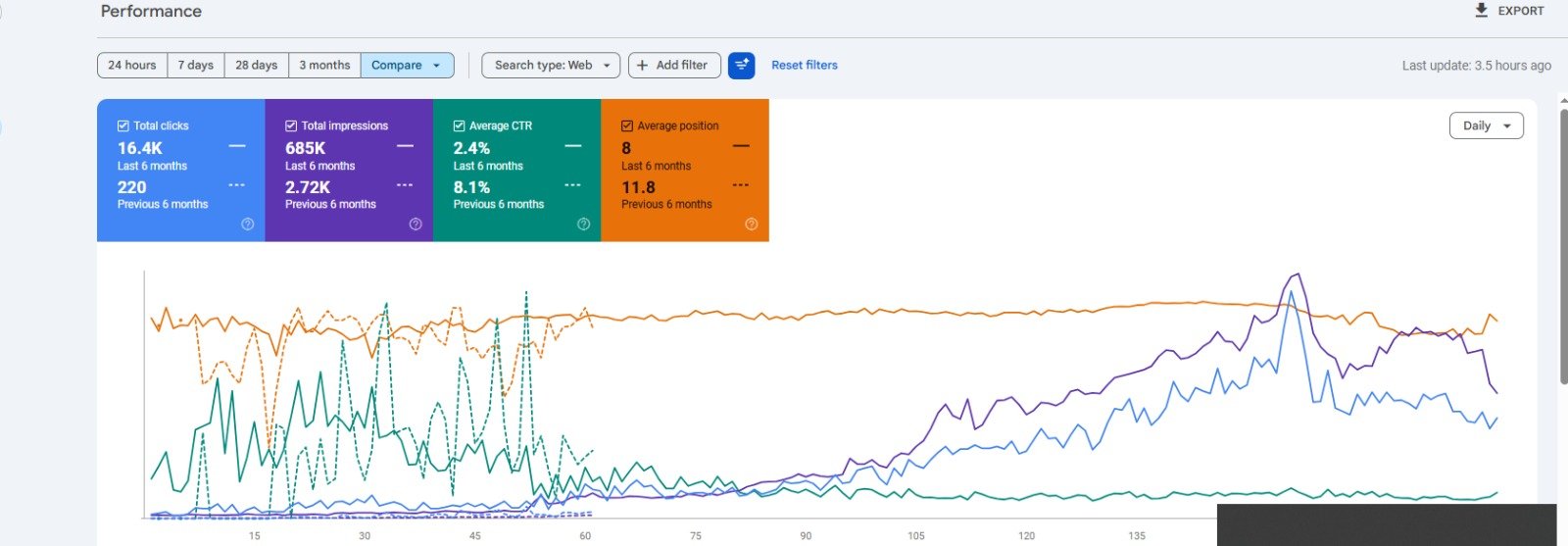Click the EXPORT download icon
1568x546 pixels.
[x=1482, y=10]
